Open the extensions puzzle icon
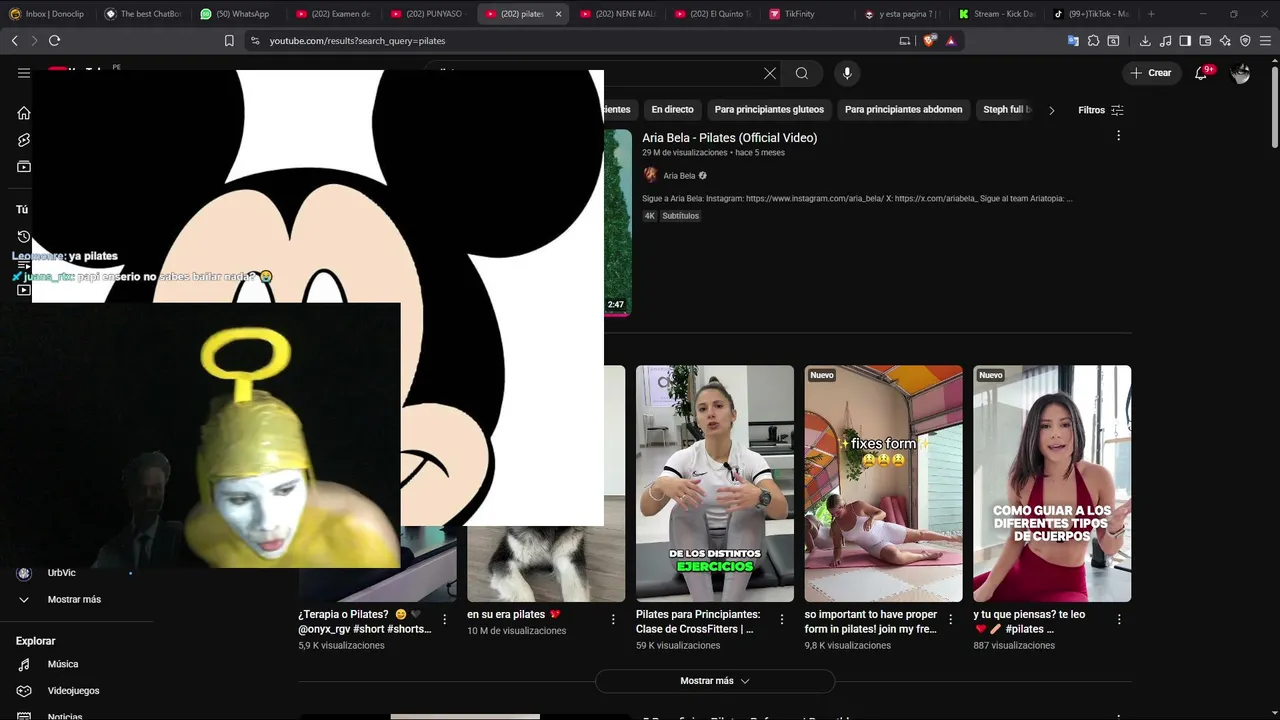The width and height of the screenshot is (1280, 720). tap(1093, 41)
